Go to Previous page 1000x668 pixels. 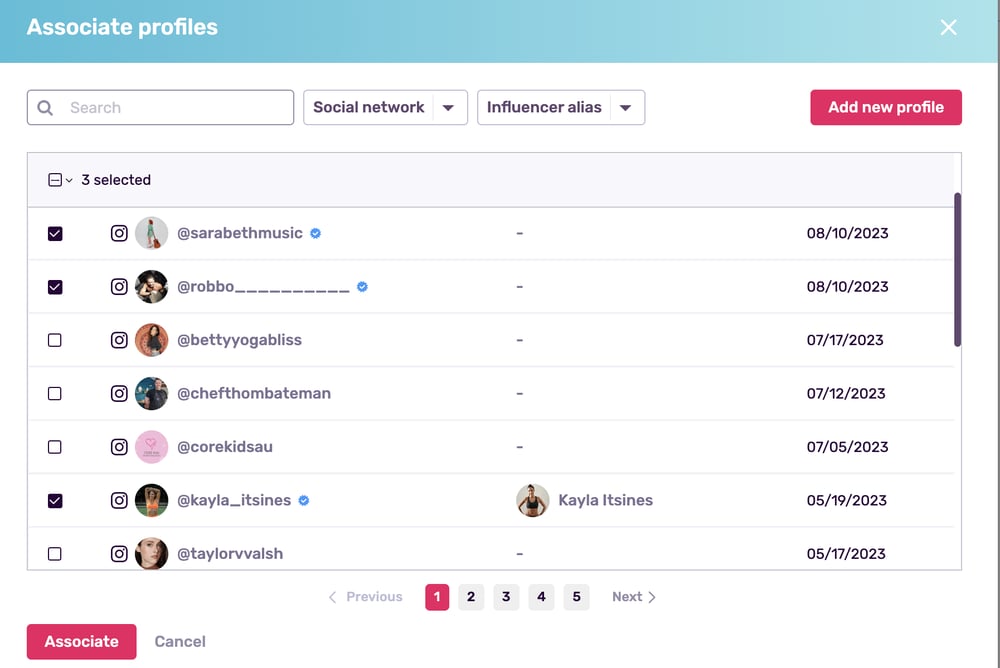365,597
